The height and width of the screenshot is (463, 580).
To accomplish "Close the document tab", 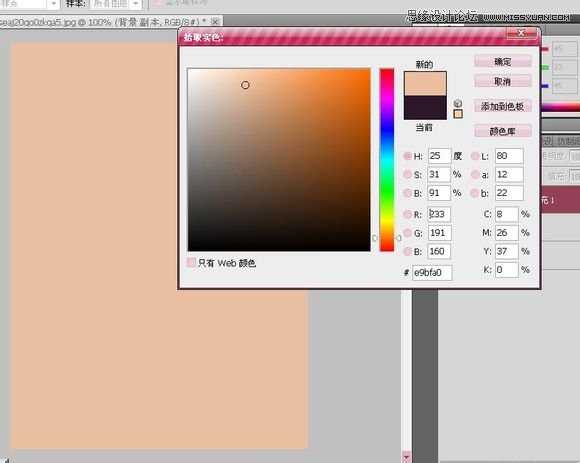I will click(215, 21).
